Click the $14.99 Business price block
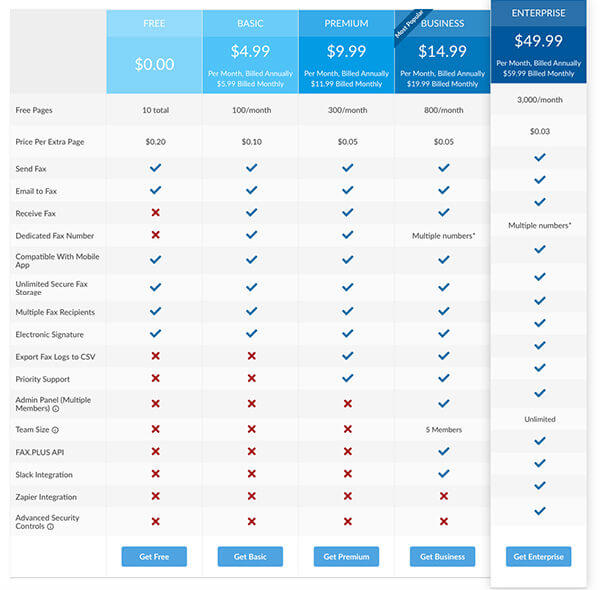The width and height of the screenshot is (600, 590). coord(442,65)
